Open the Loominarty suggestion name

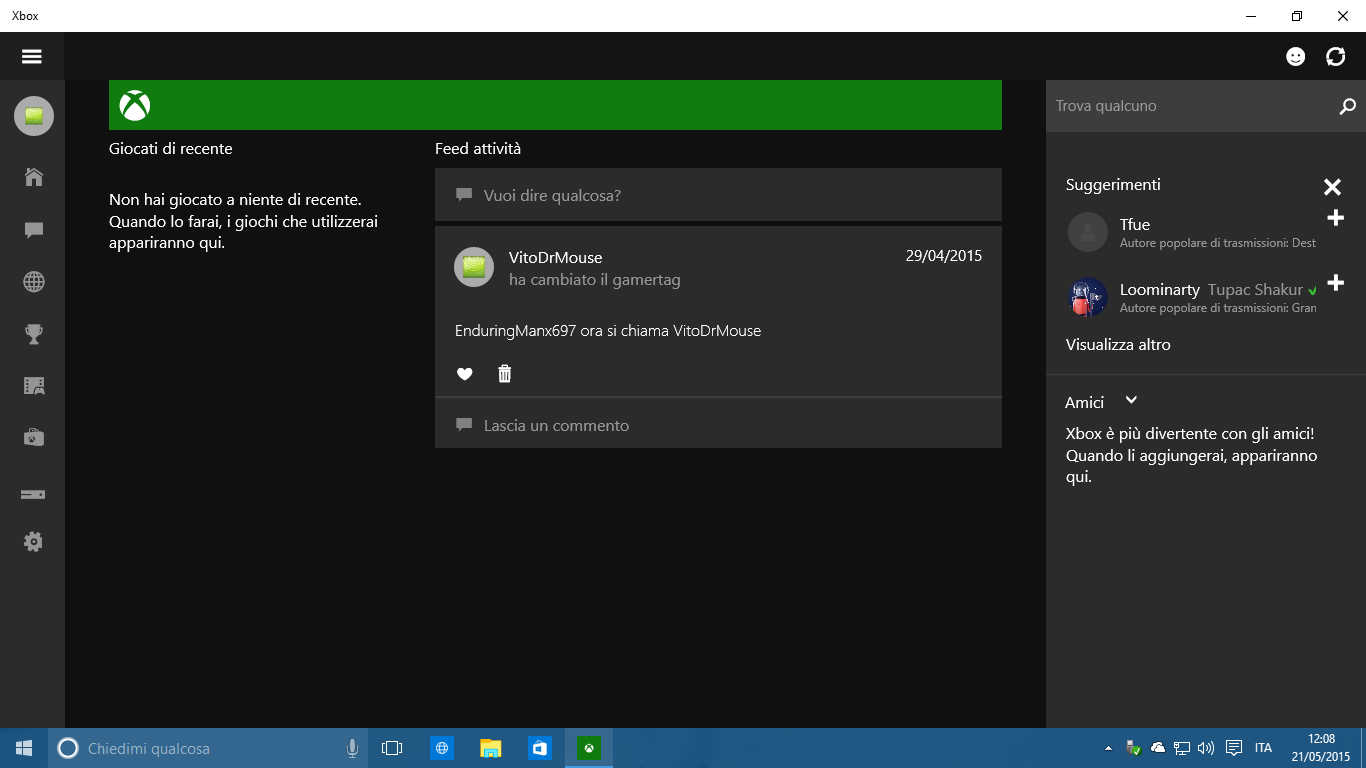click(1160, 290)
